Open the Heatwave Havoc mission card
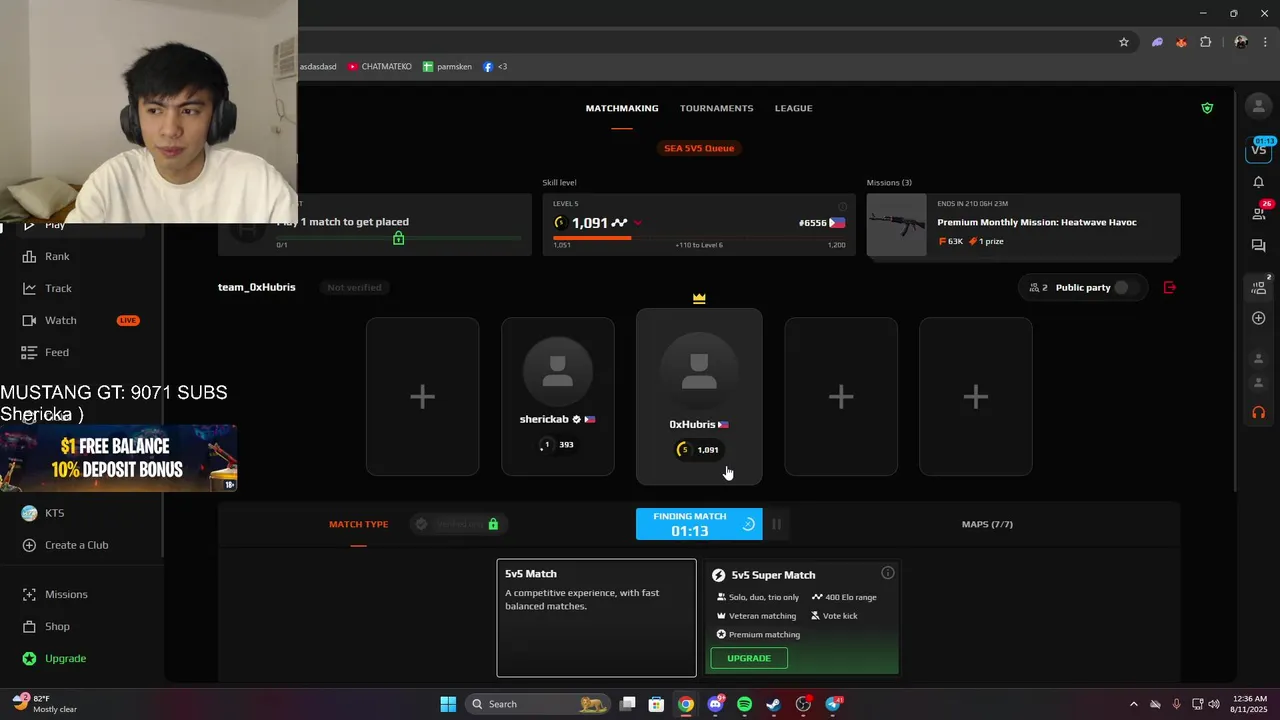This screenshot has width=1280, height=720. coord(1023,226)
